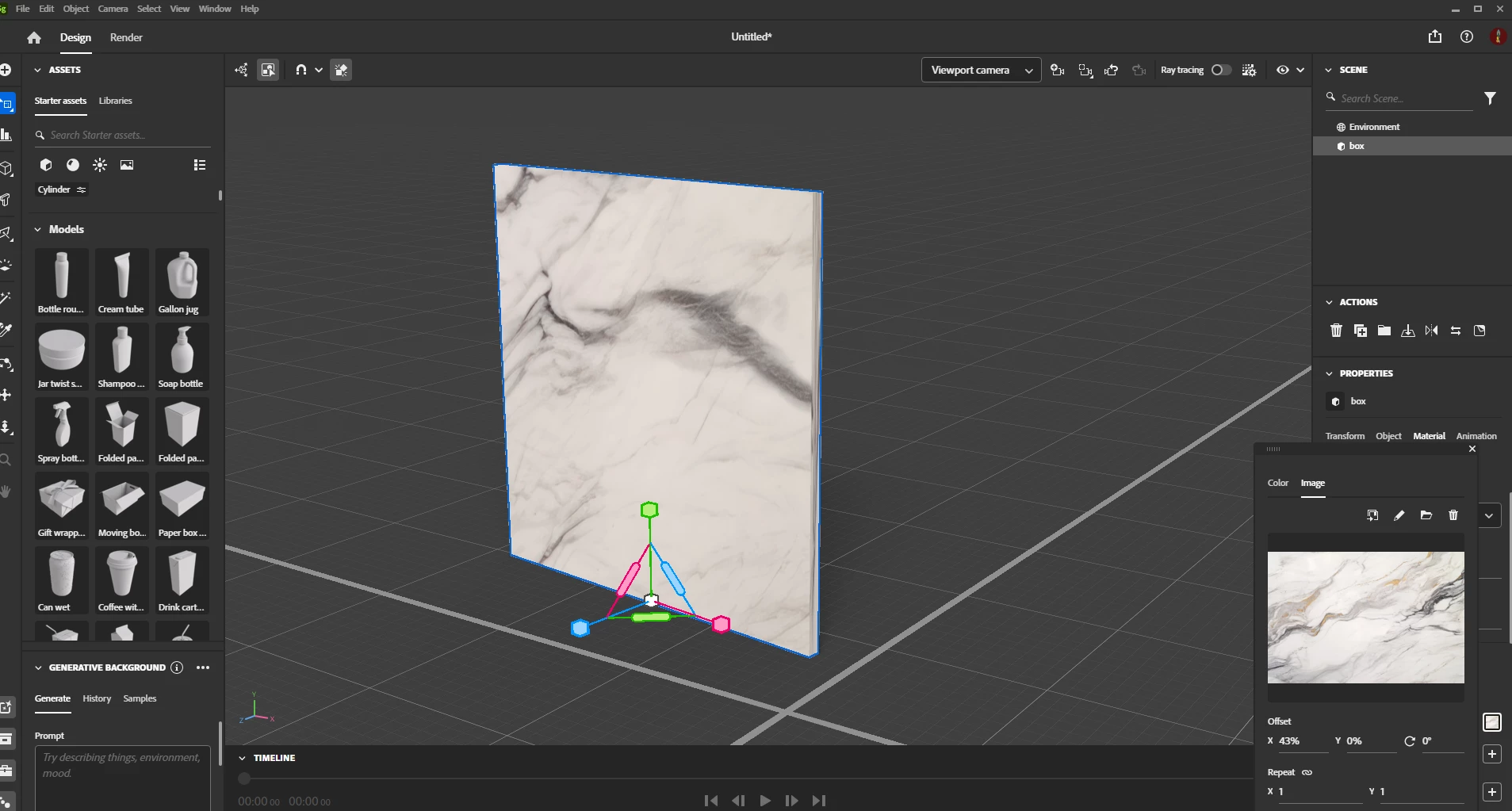Click the frame selection camera icon
The image size is (1512, 811).
point(1085,70)
